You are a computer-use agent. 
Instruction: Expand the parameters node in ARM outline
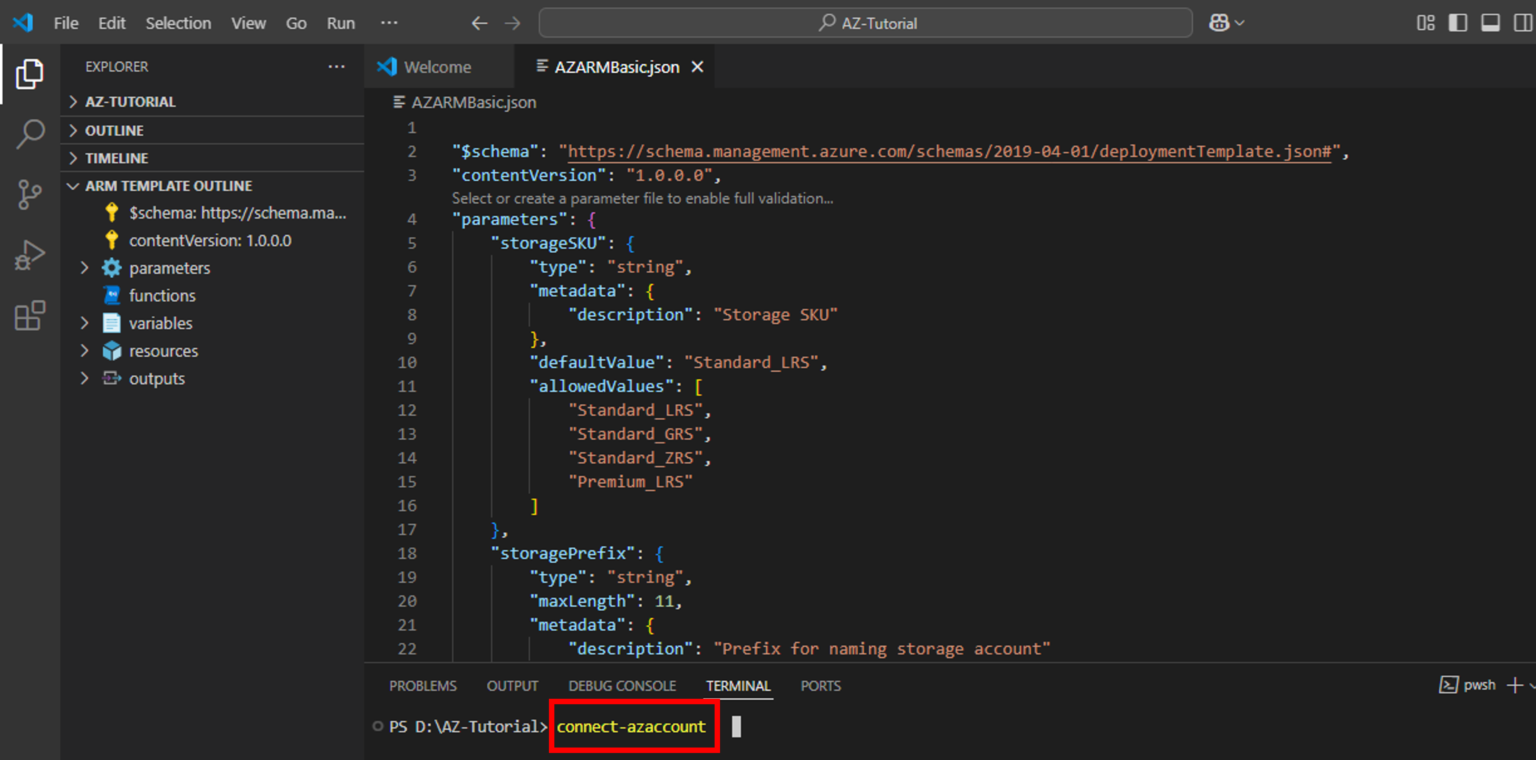coord(85,268)
